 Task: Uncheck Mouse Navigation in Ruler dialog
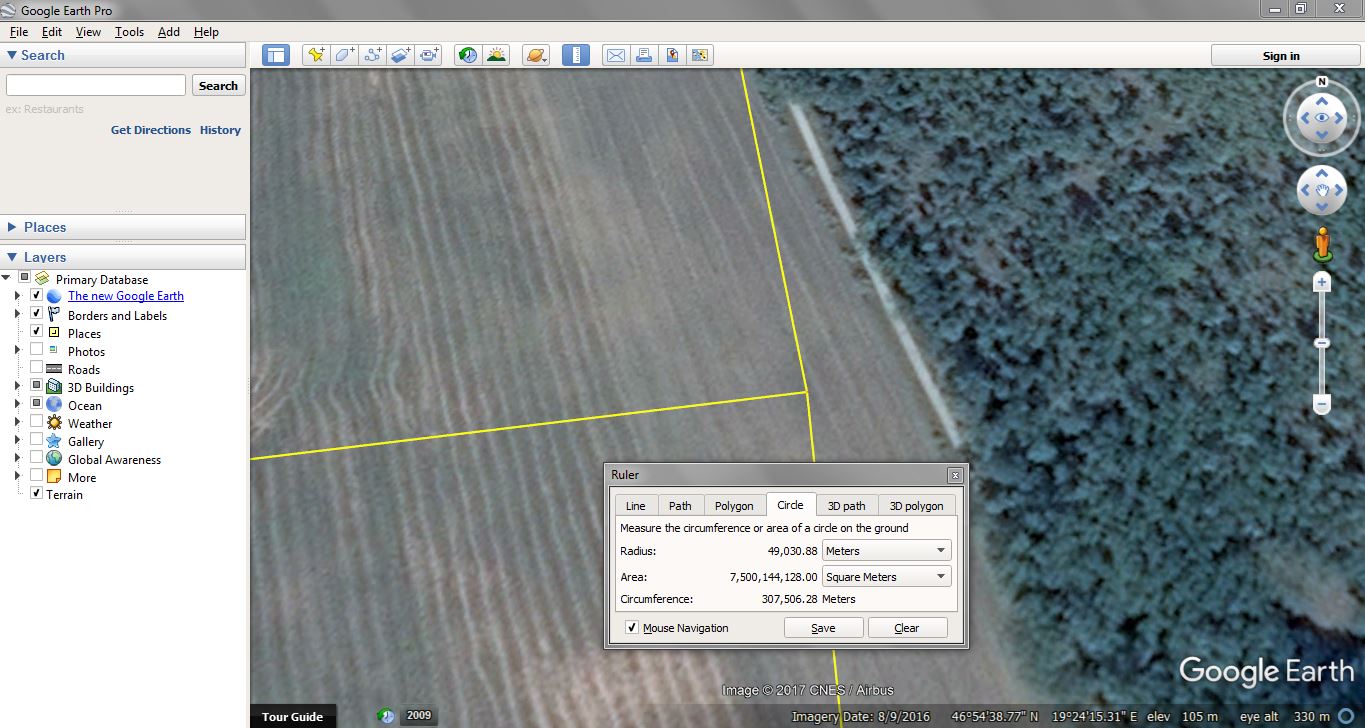[632, 627]
